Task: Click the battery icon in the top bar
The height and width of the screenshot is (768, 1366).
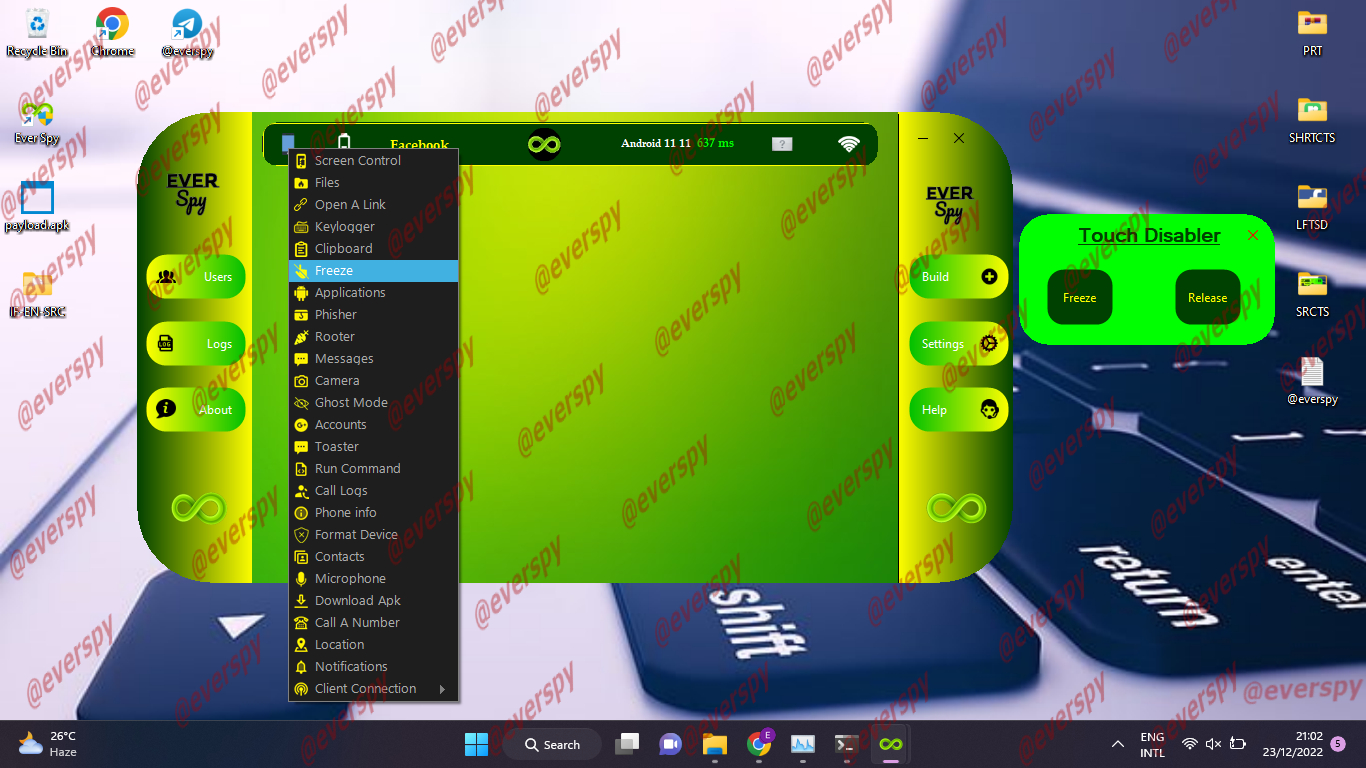Action: 345,144
